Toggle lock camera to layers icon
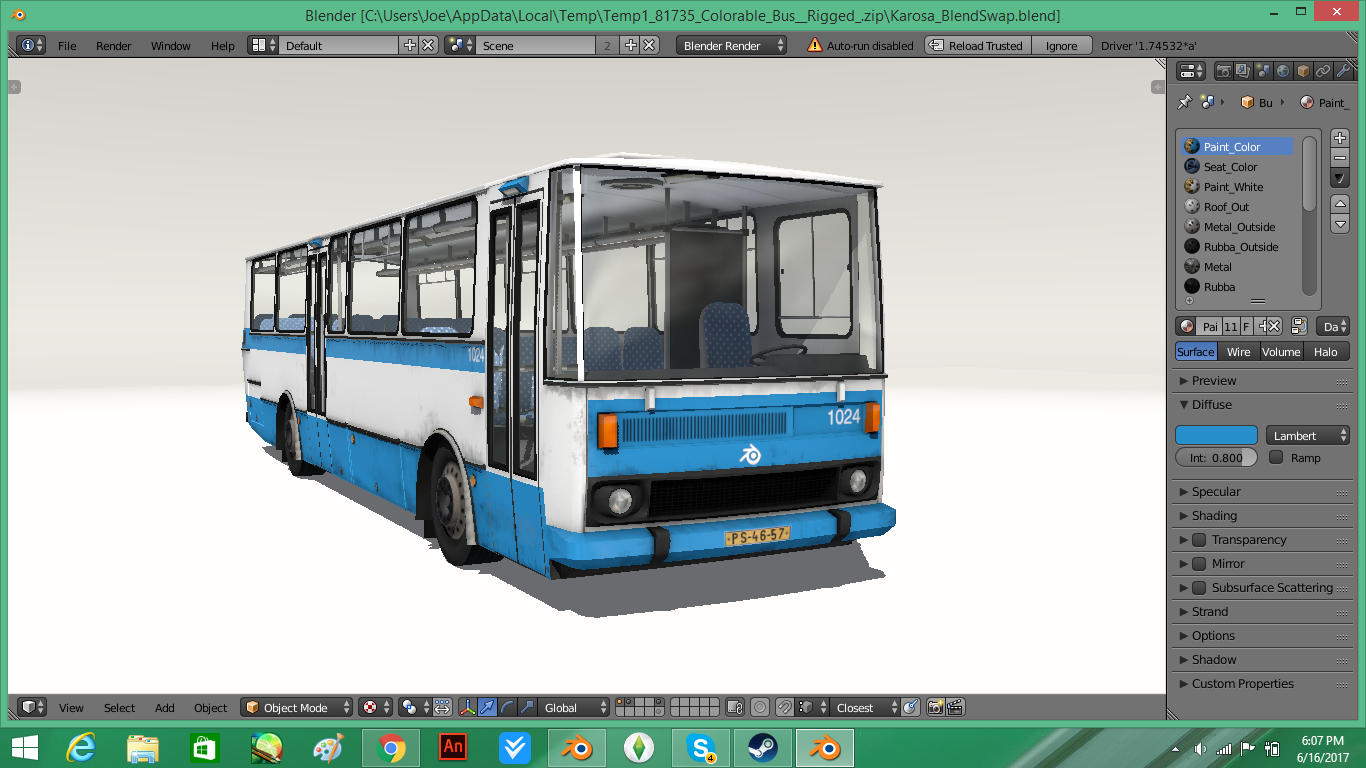 tap(736, 707)
